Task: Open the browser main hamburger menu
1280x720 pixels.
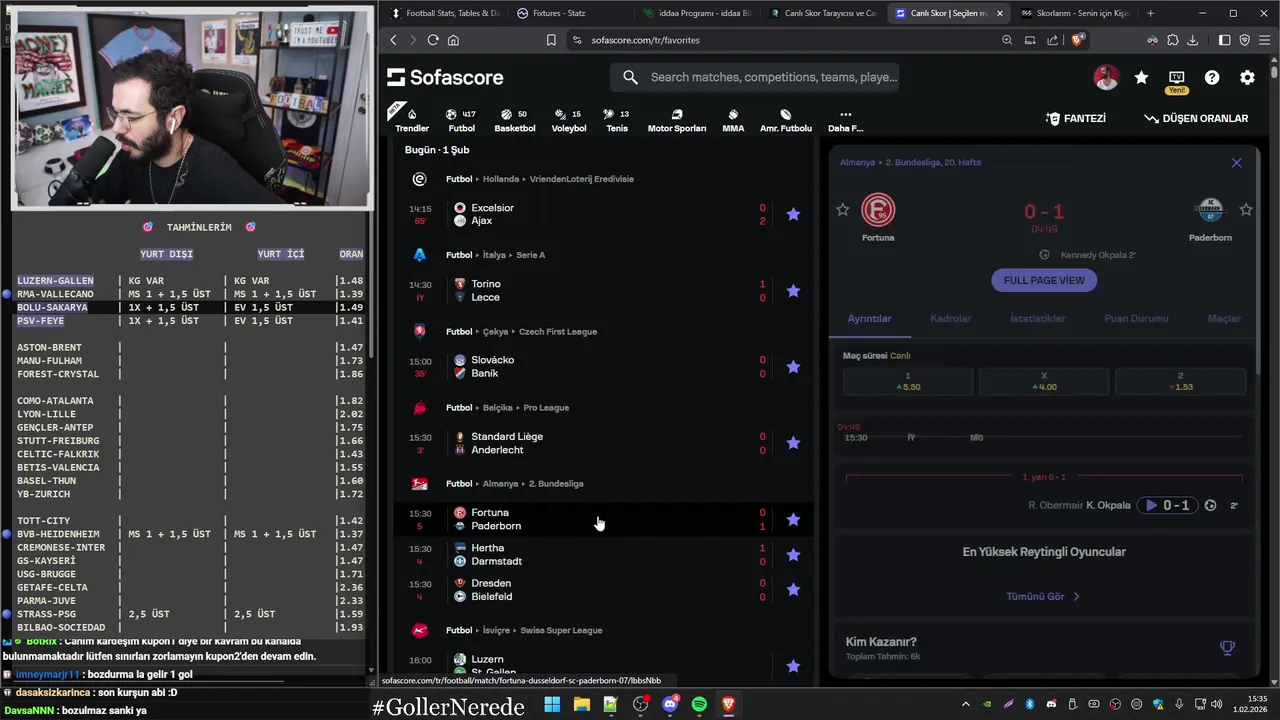Action: (1264, 40)
